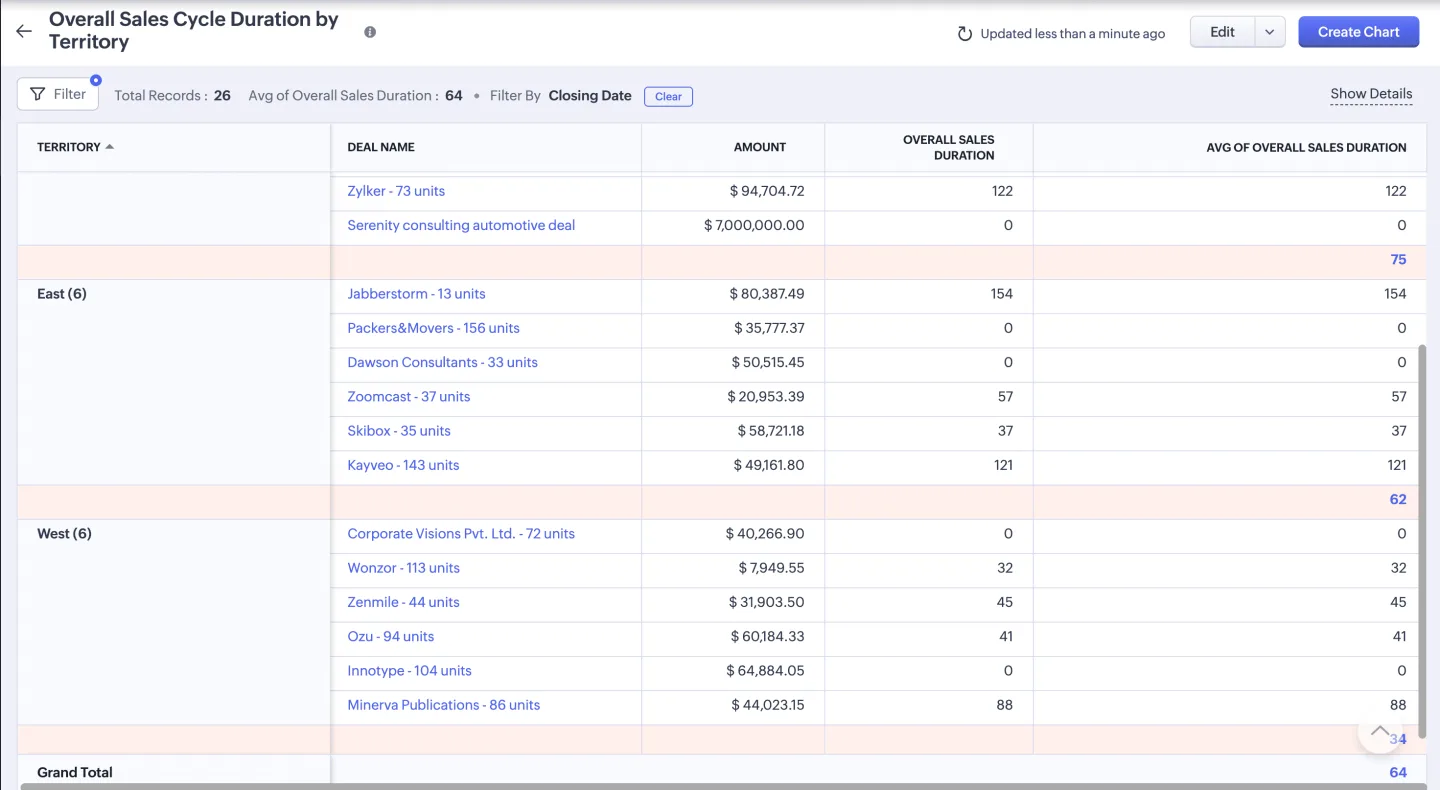1440x790 pixels.
Task: Open the Filter button
Action: coord(58,94)
